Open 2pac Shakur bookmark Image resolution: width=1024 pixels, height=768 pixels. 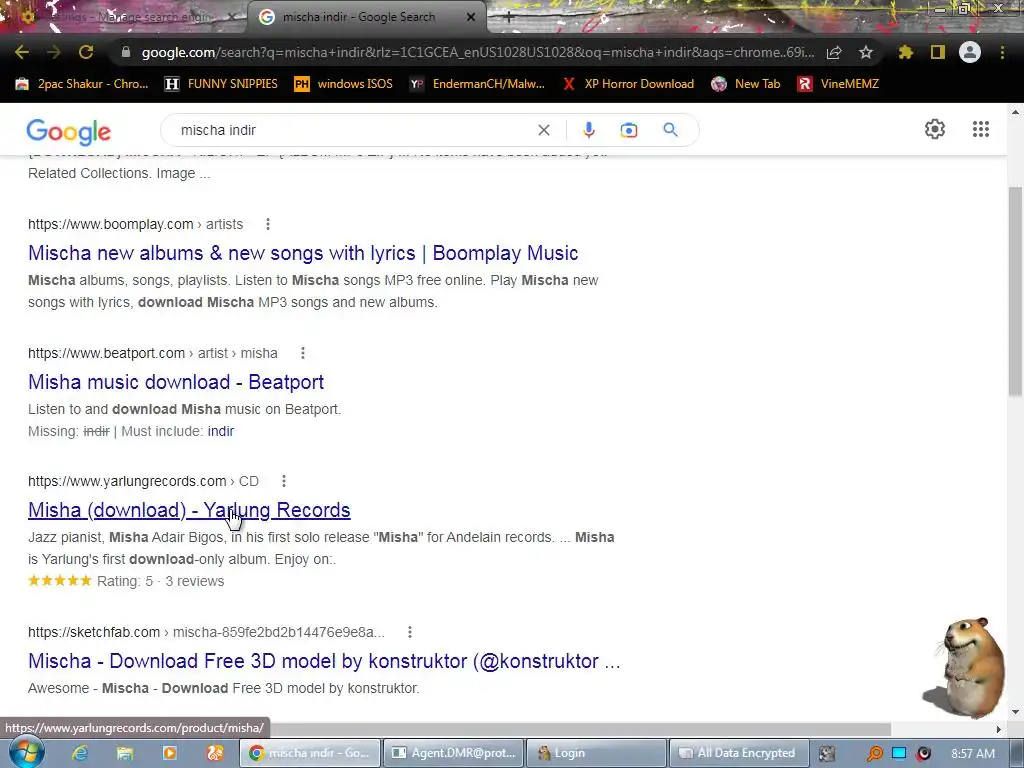point(82,84)
